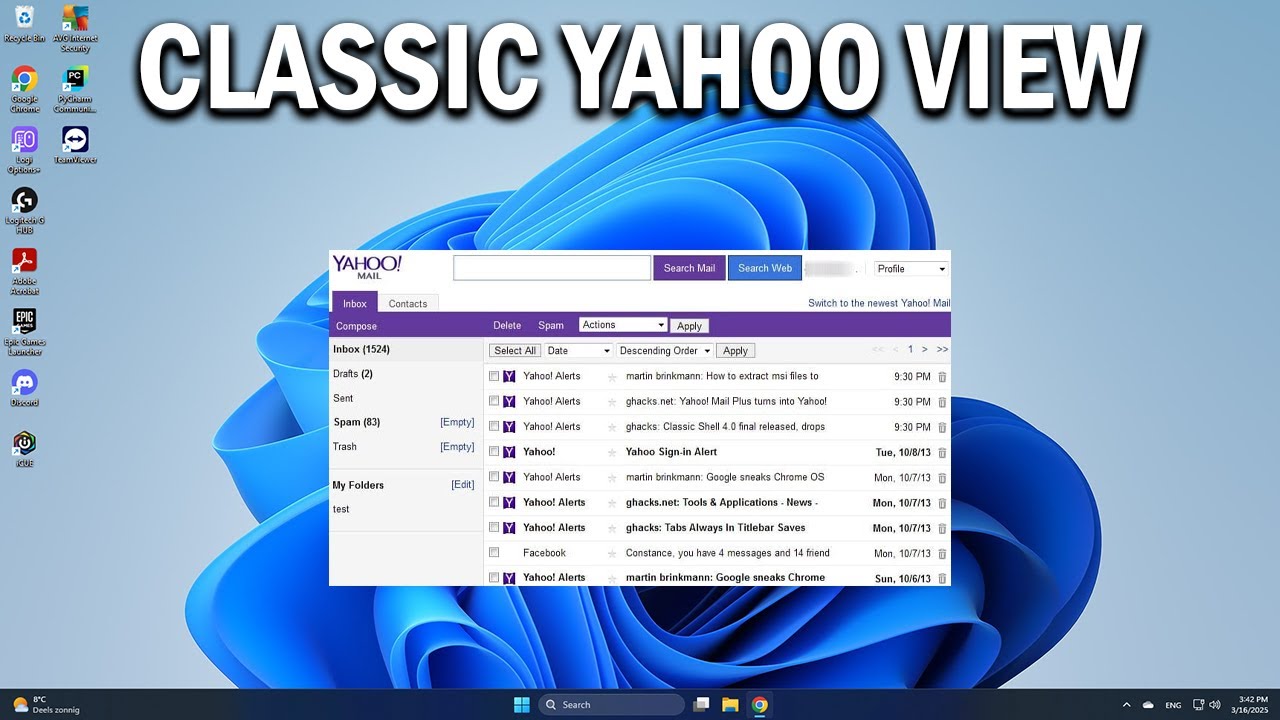Click the Yahoo mail search input field

(552, 268)
